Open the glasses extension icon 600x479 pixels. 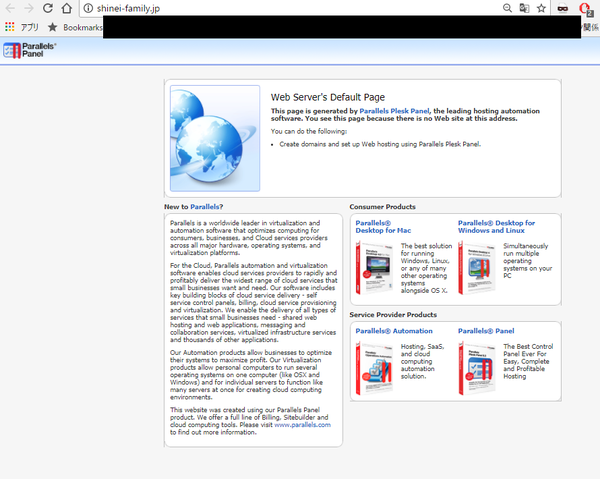(562, 8)
